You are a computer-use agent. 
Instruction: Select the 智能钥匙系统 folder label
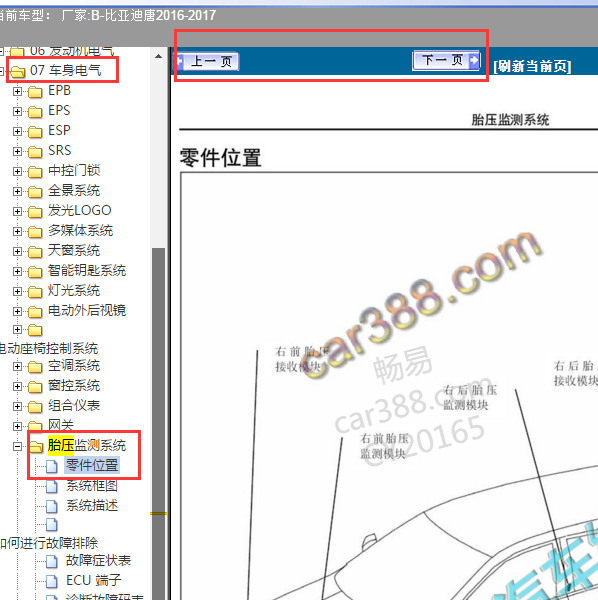tap(87, 271)
